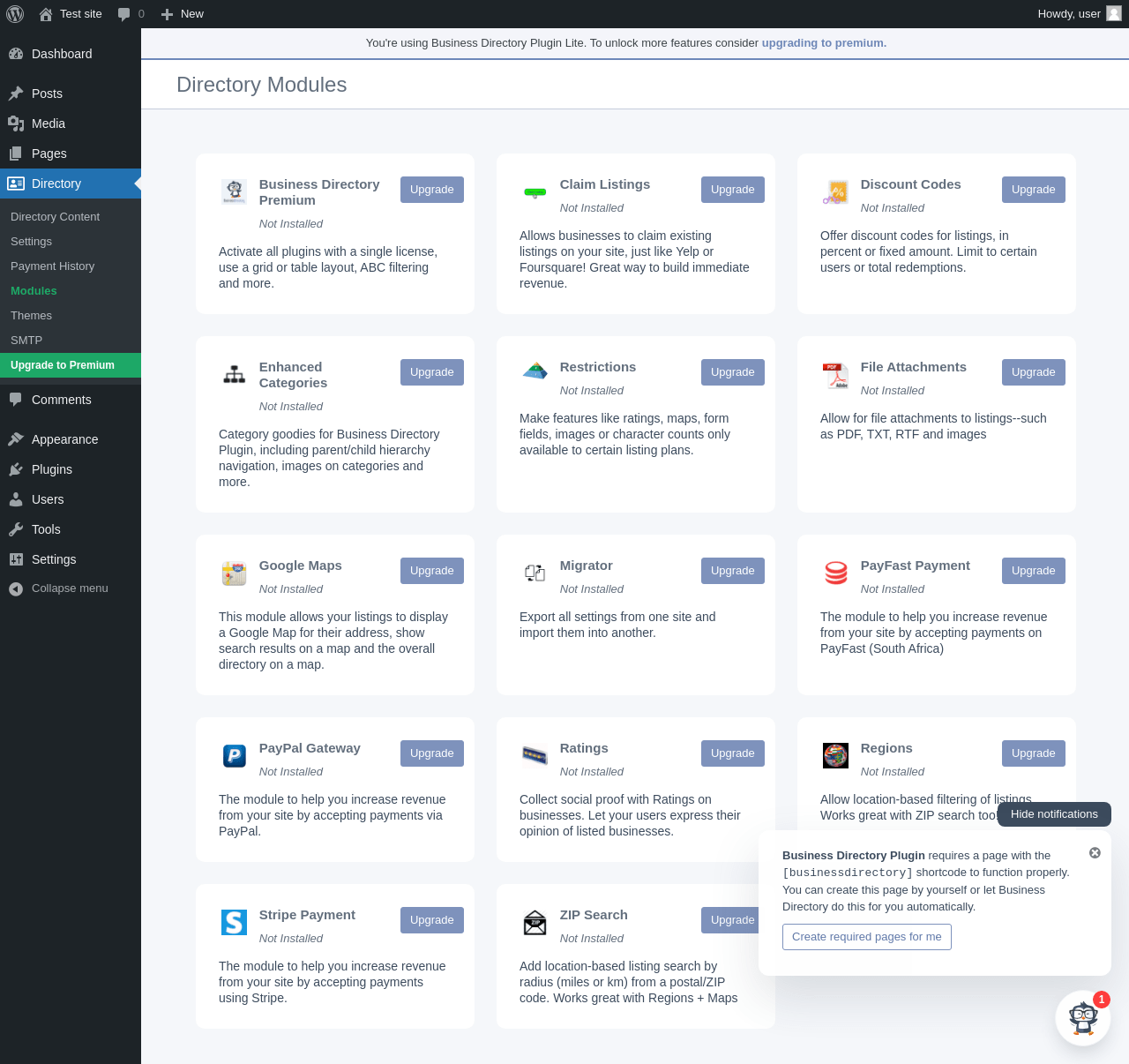The height and width of the screenshot is (1064, 1129).
Task: Upgrade the Regions module
Action: [1034, 753]
